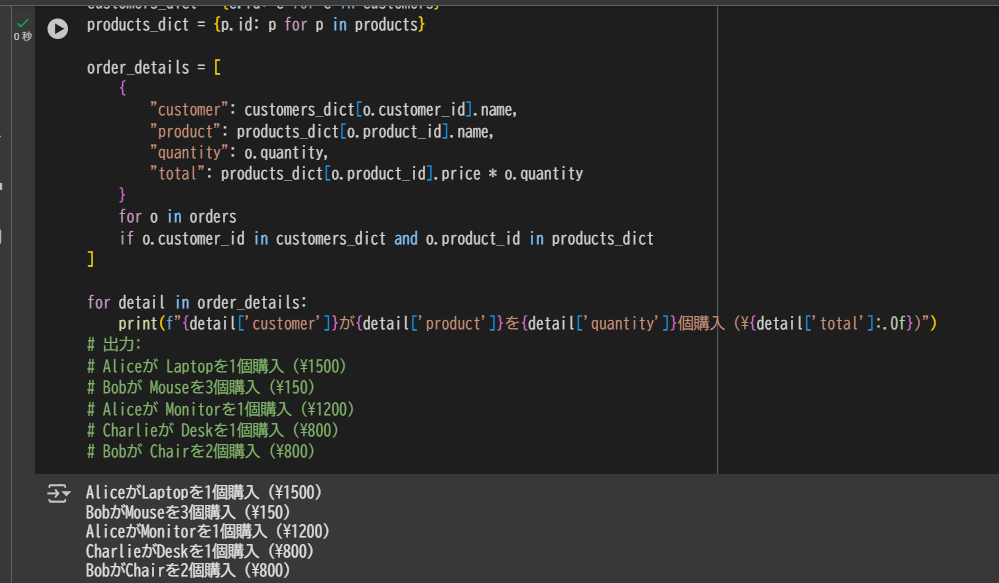Click the "customer" key line in code
The width and height of the screenshot is (999, 583).
(x=333, y=110)
